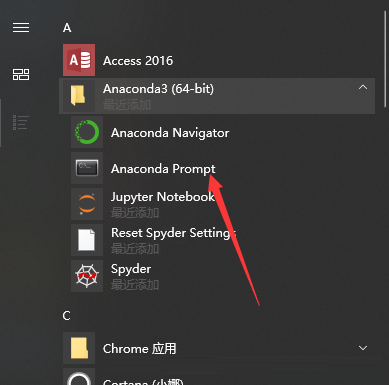Collapse the Anaconda3 folder with the up chevron
Image resolution: width=389 pixels, height=385 pixels.
(x=363, y=87)
